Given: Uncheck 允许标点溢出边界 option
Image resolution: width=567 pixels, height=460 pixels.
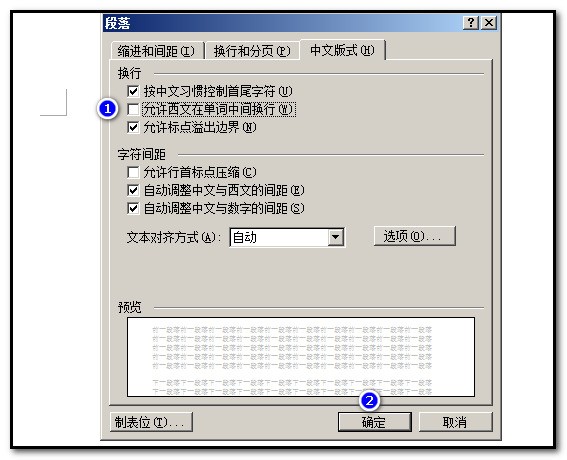Looking at the screenshot, I should [x=133, y=127].
